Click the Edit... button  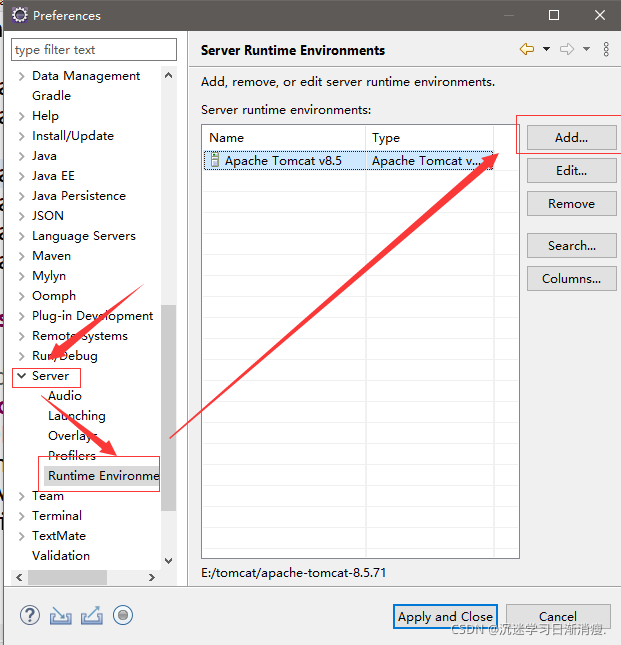571,171
